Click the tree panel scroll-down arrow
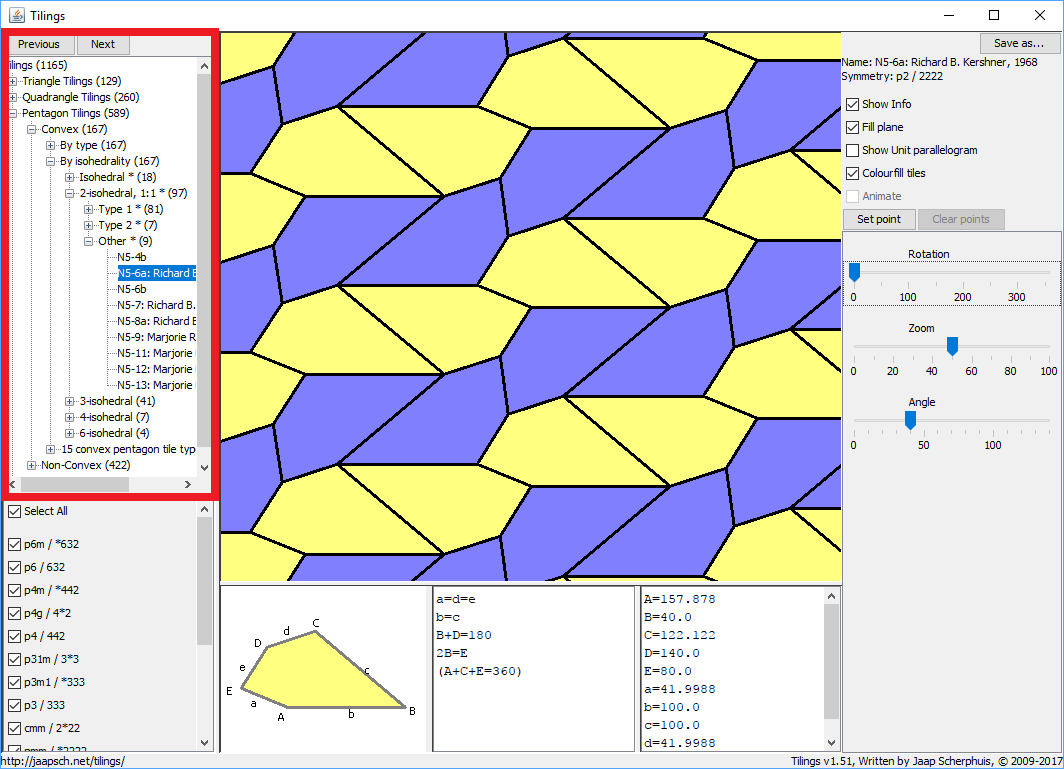Image resolution: width=1064 pixels, height=769 pixels. (204, 468)
